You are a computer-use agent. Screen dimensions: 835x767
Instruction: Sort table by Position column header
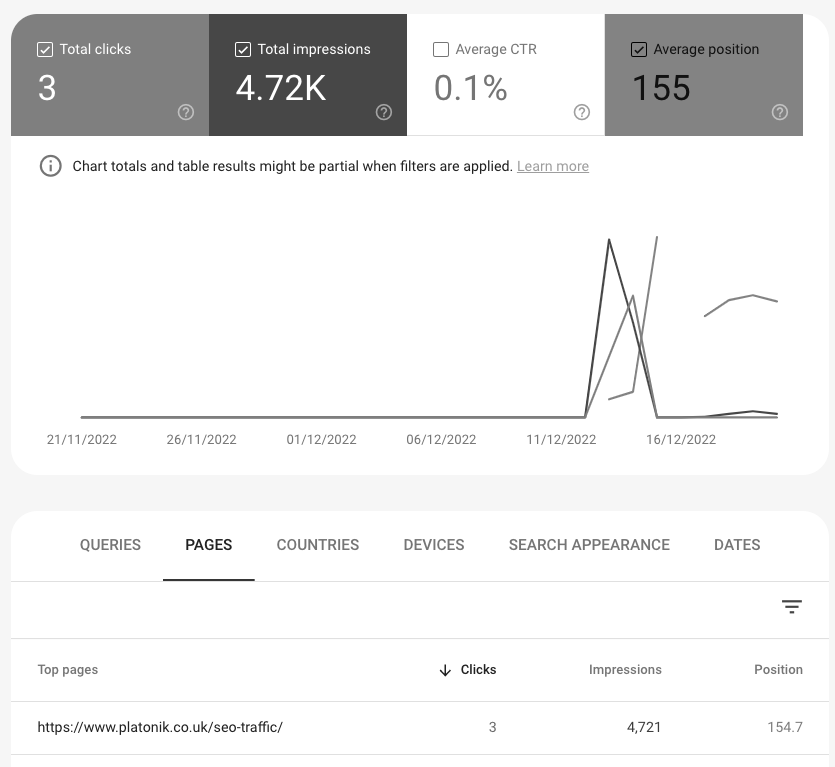(x=778, y=670)
